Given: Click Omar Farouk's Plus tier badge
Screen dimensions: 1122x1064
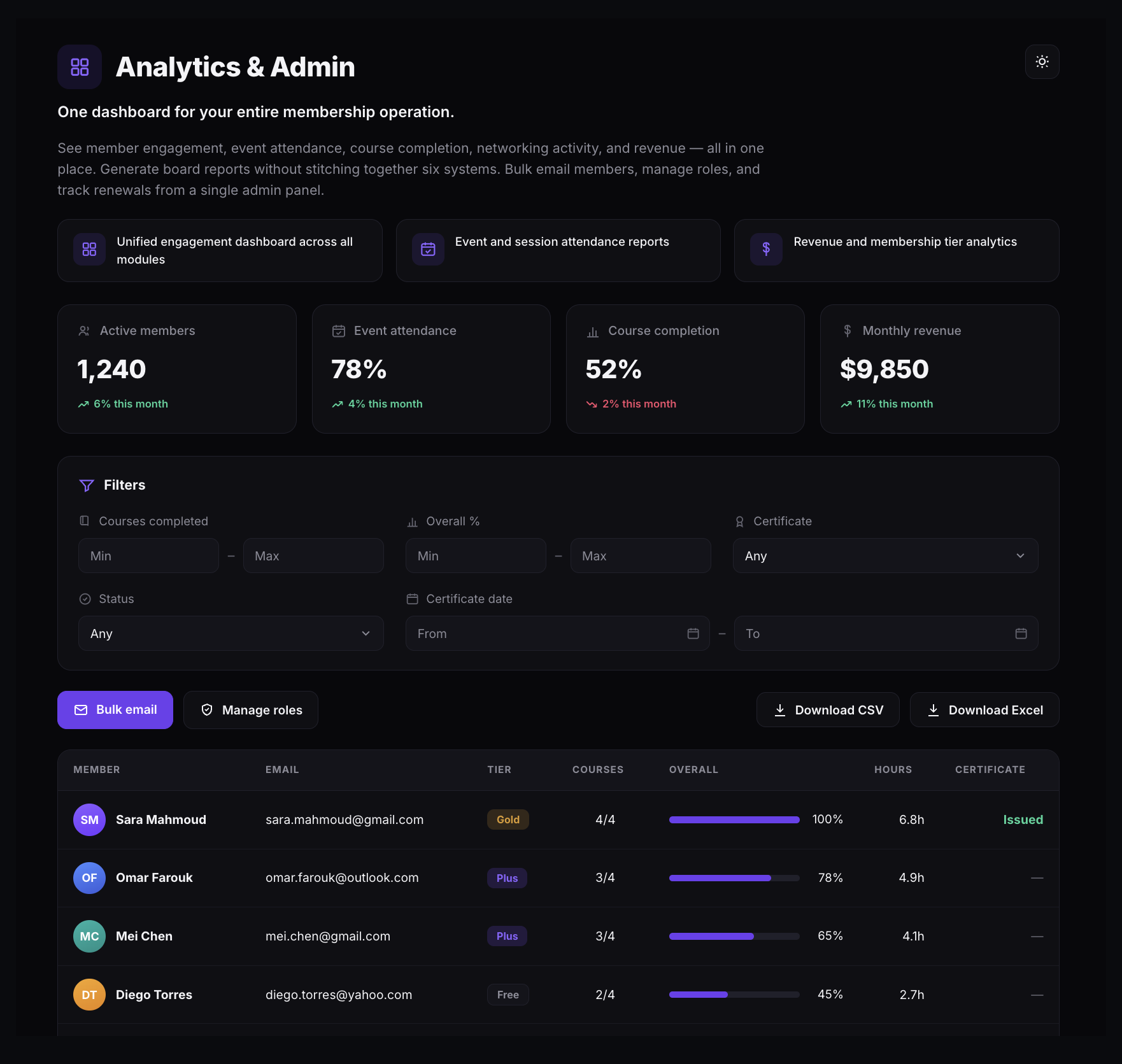Looking at the screenshot, I should click(507, 878).
